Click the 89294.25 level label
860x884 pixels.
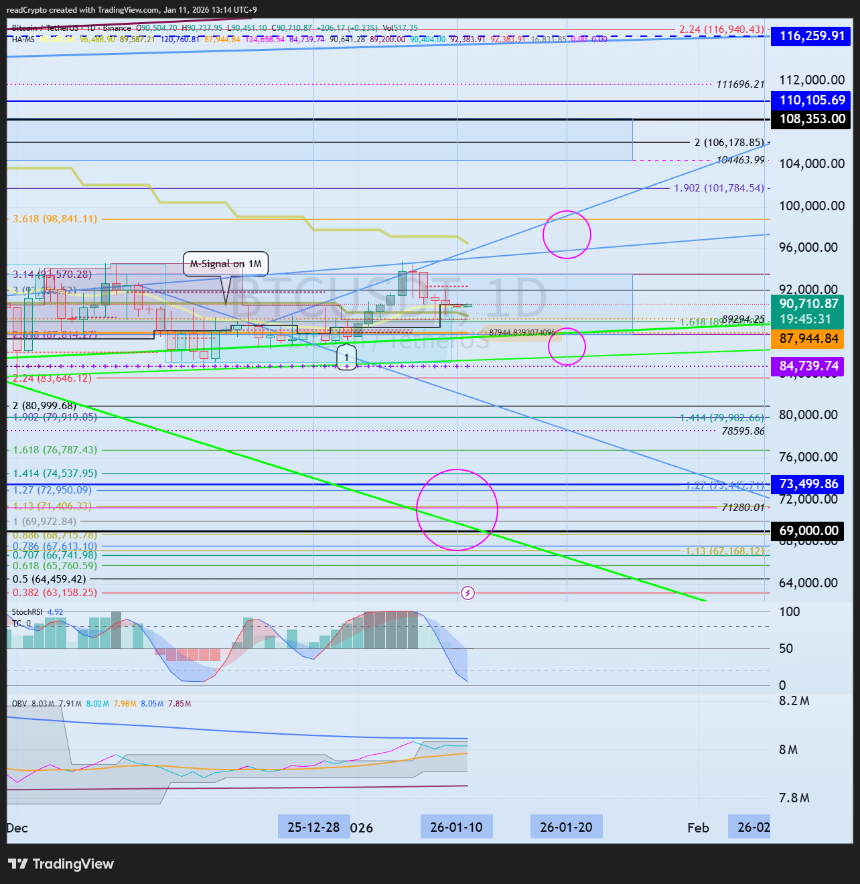743,319
